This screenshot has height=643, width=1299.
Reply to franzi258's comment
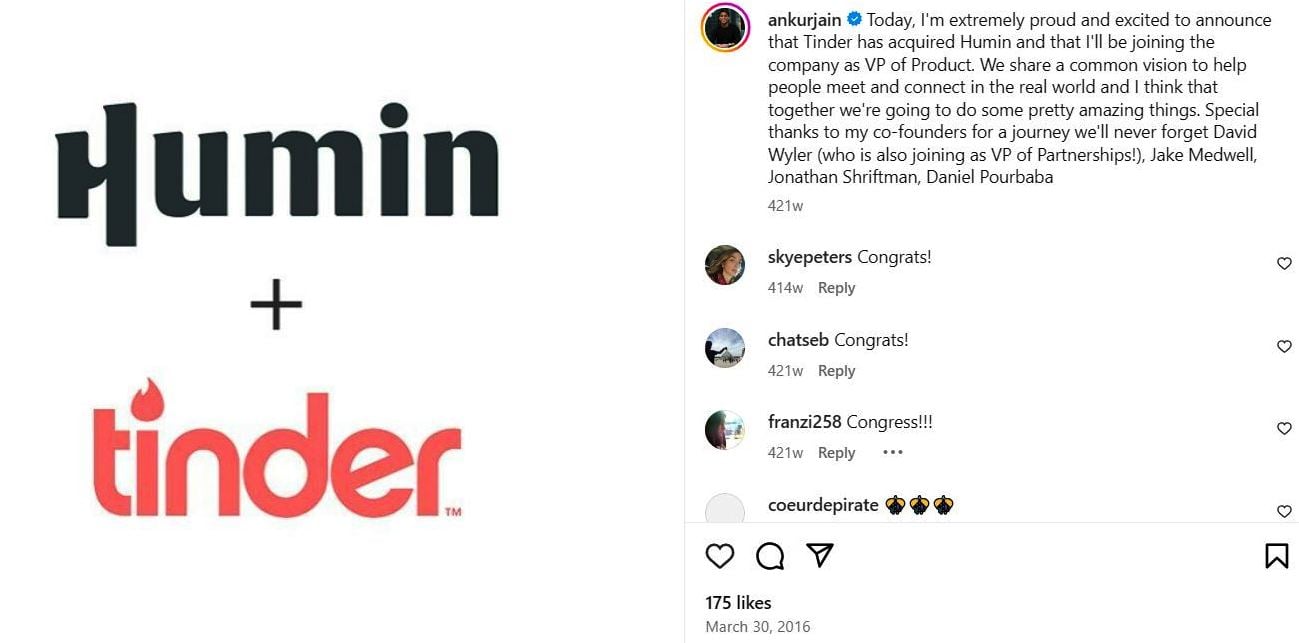pos(836,453)
